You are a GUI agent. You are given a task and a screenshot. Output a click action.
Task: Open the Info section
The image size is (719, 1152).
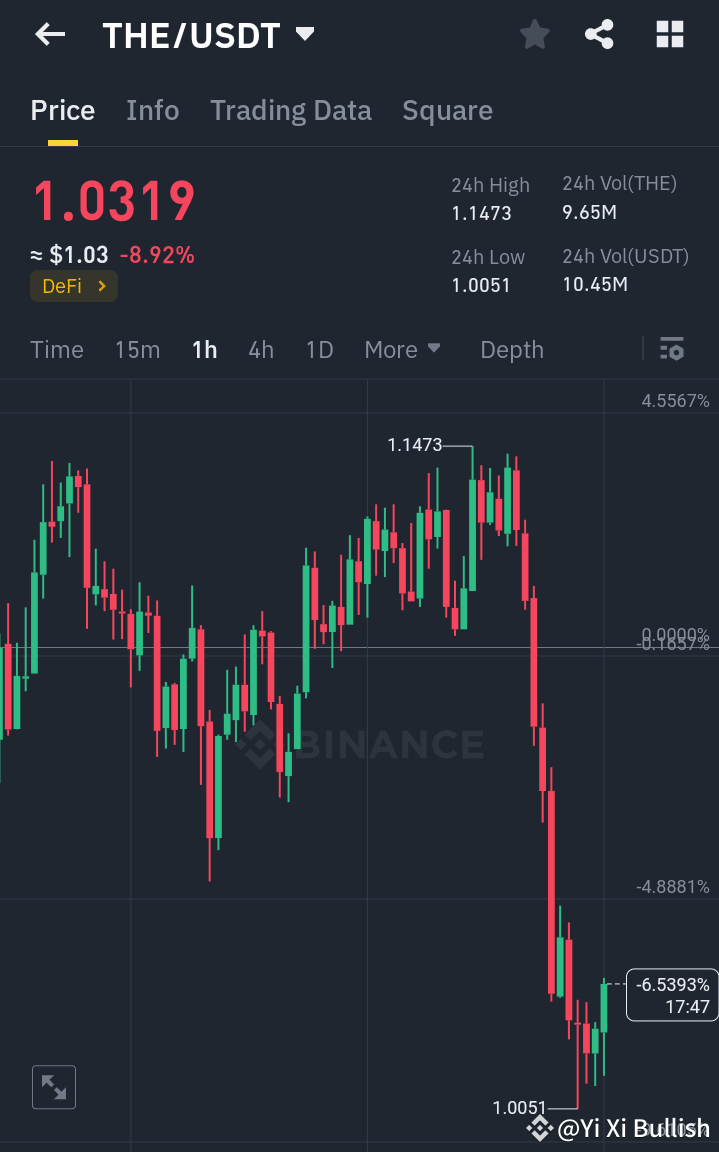(x=152, y=110)
